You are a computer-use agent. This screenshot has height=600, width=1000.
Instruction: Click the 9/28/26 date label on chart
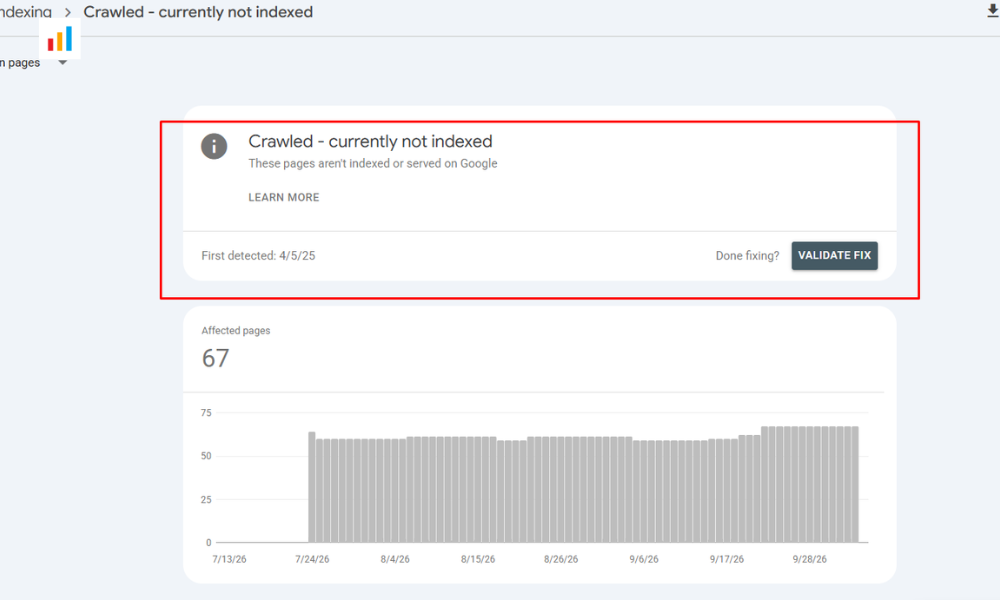(x=809, y=559)
